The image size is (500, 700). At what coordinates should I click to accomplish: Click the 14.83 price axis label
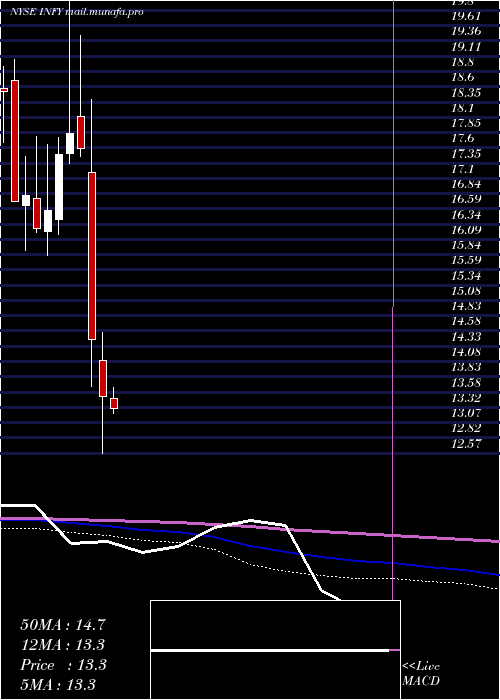click(466, 306)
